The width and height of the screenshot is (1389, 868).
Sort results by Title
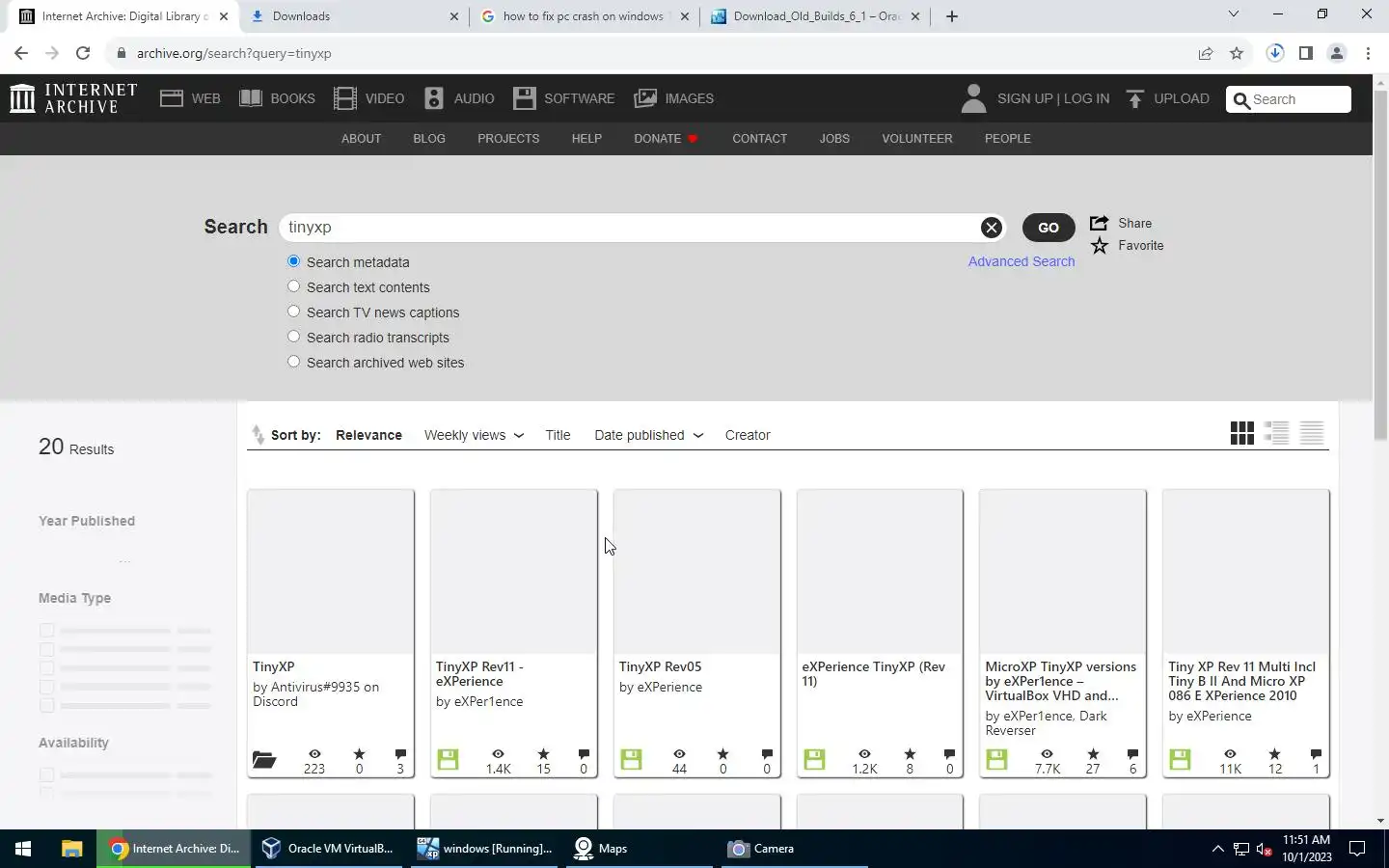point(558,435)
